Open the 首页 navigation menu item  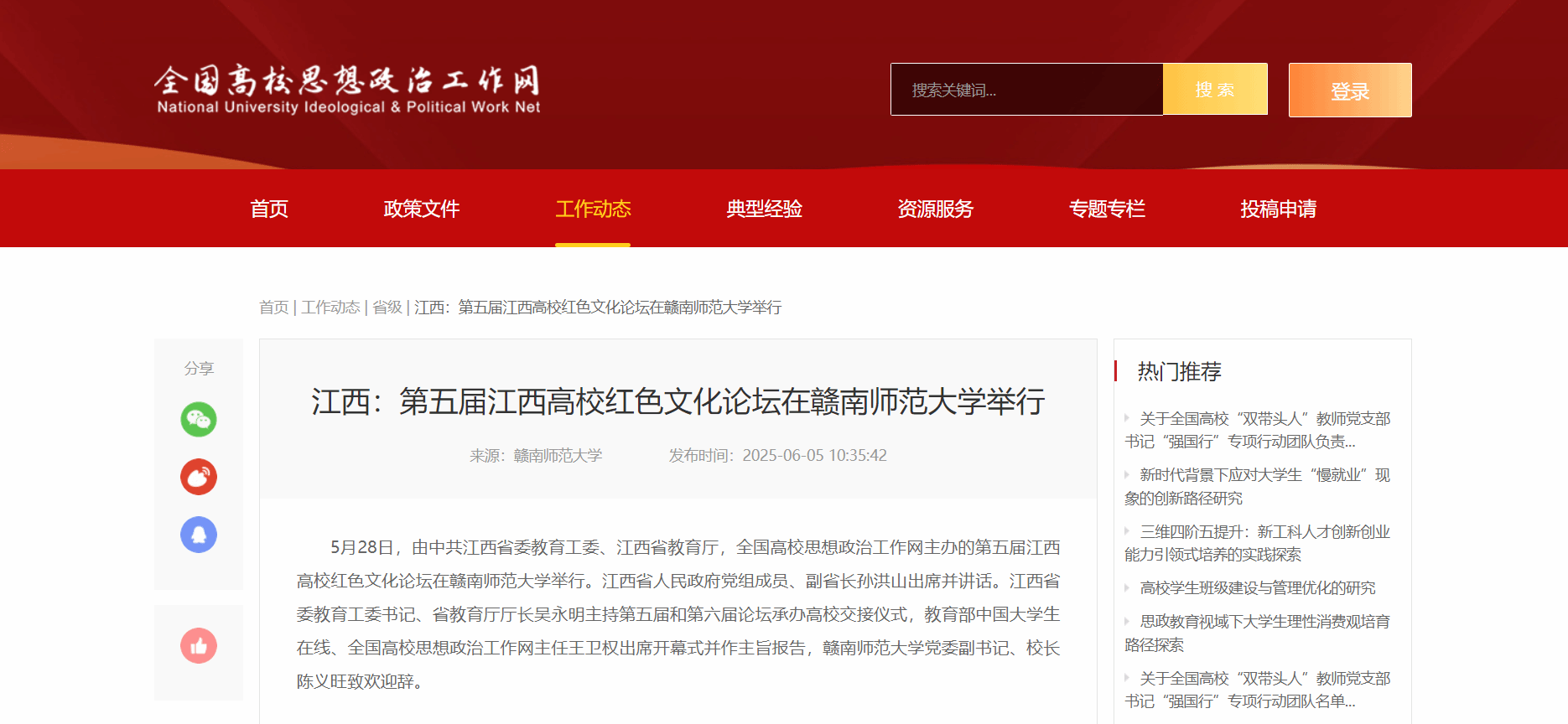(269, 209)
